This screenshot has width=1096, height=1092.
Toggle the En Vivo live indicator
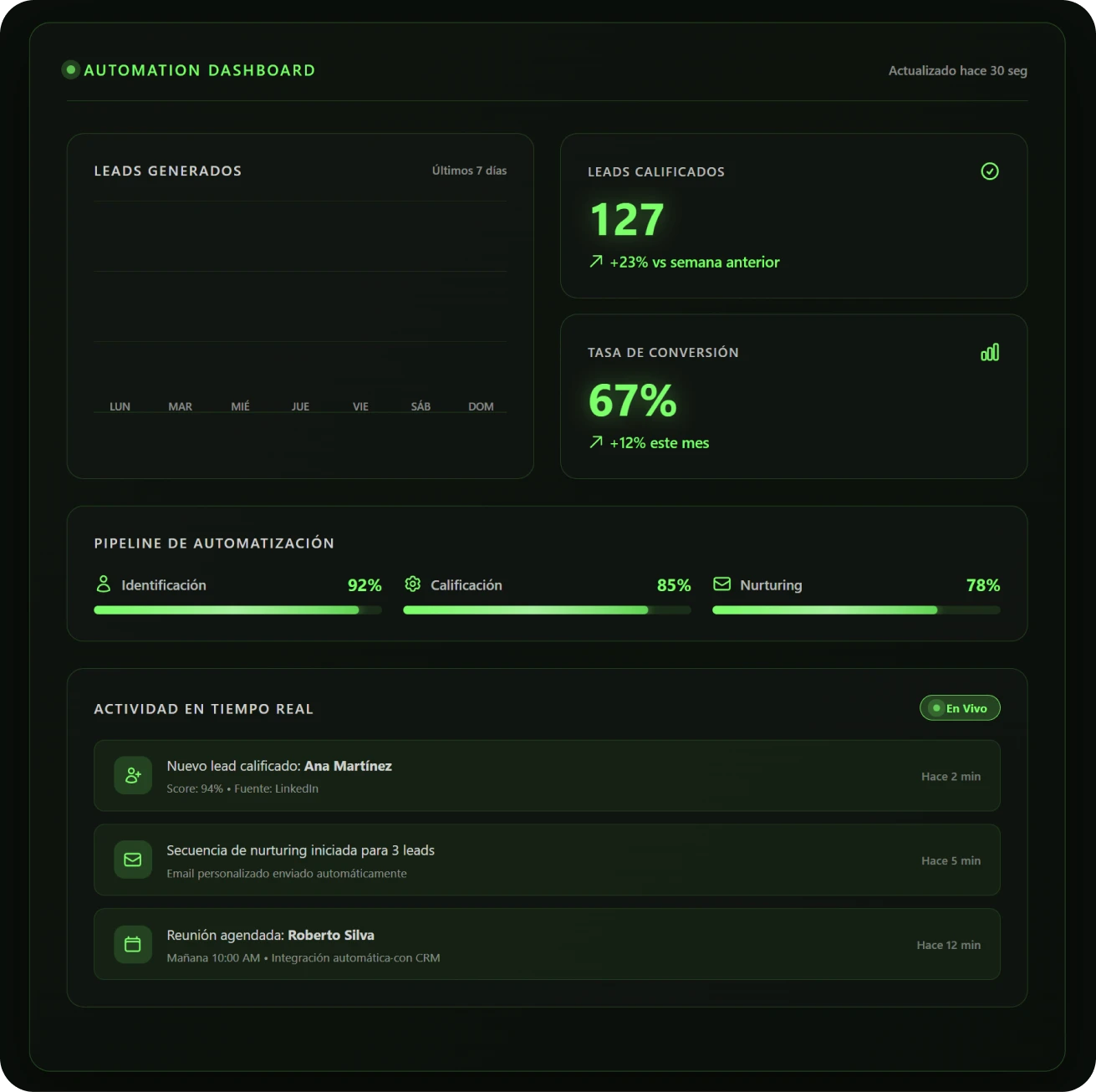[x=960, y=707]
